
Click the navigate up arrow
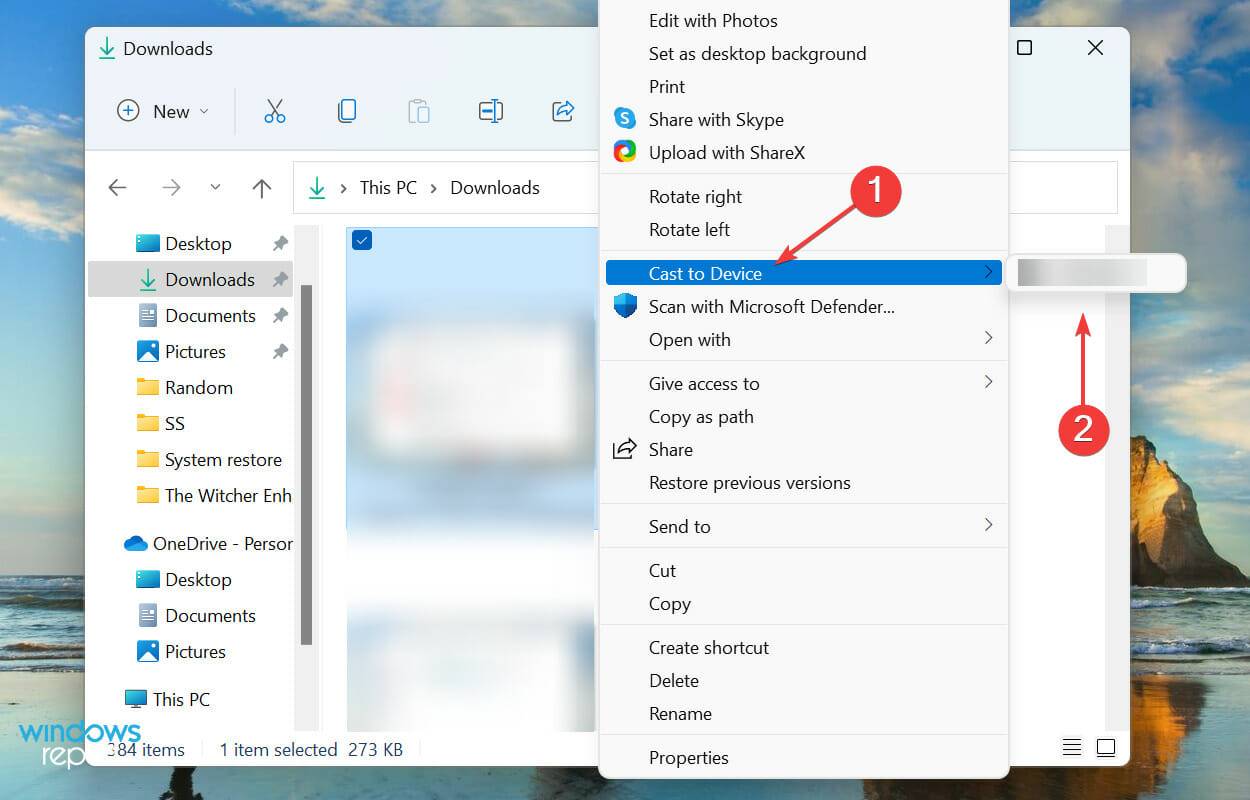261,187
